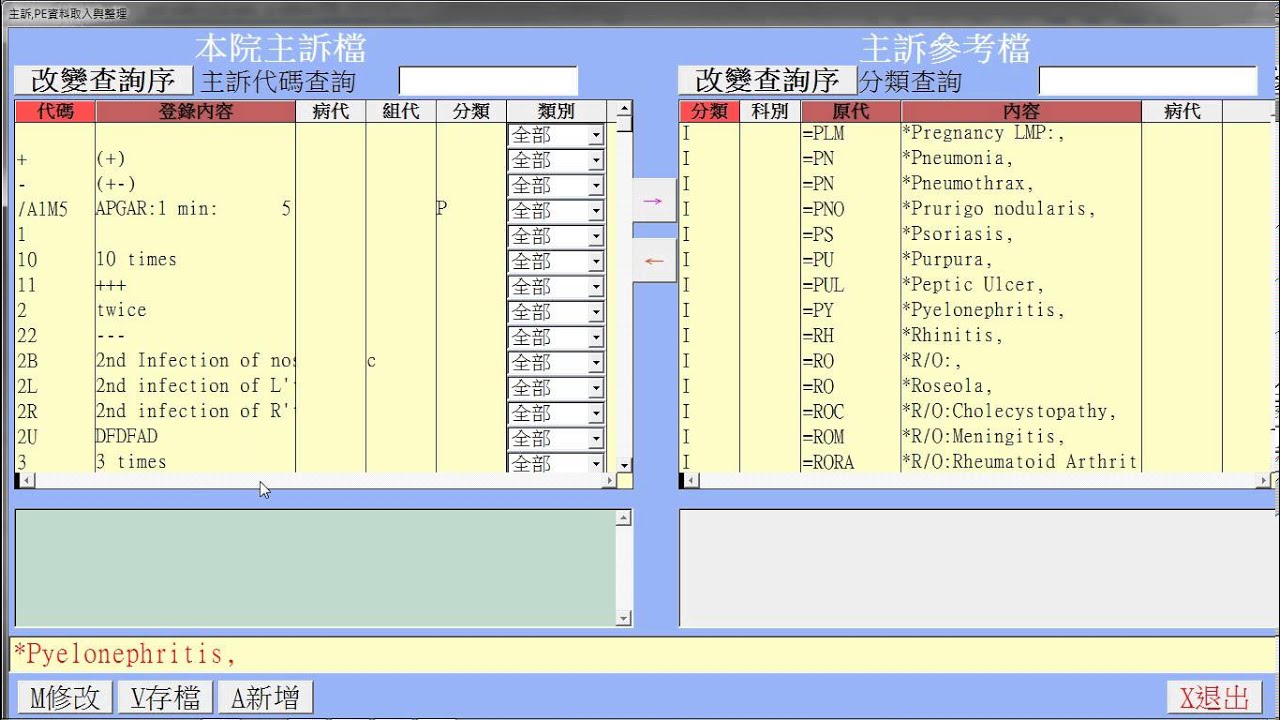Select the *R/O:Meningitis, row
This screenshot has width=1280, height=720.
(975, 437)
